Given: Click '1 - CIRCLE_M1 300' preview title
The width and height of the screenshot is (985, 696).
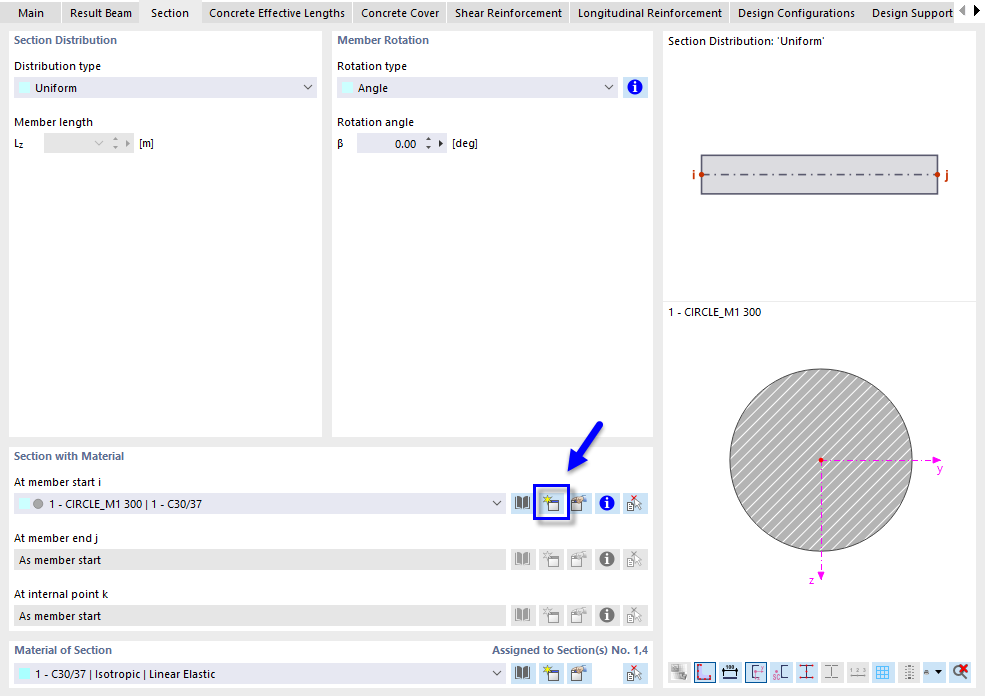Looking at the screenshot, I should [714, 312].
